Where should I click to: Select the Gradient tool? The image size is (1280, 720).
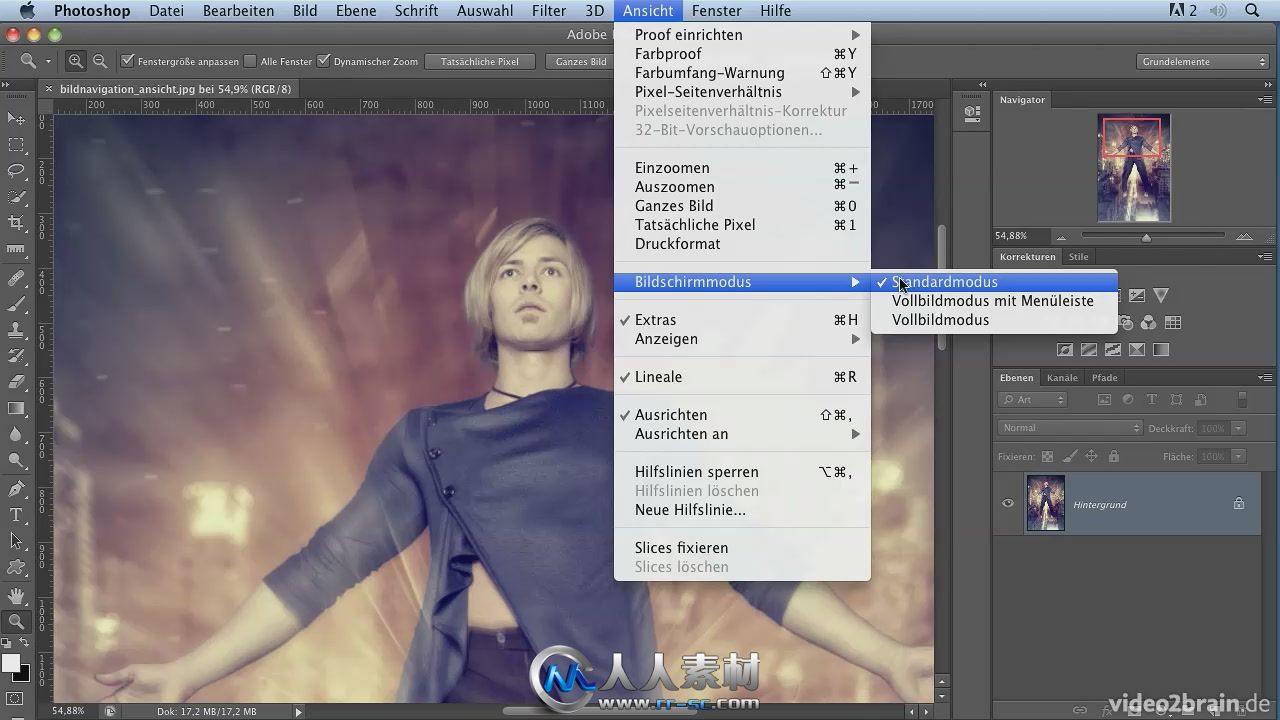(16, 408)
